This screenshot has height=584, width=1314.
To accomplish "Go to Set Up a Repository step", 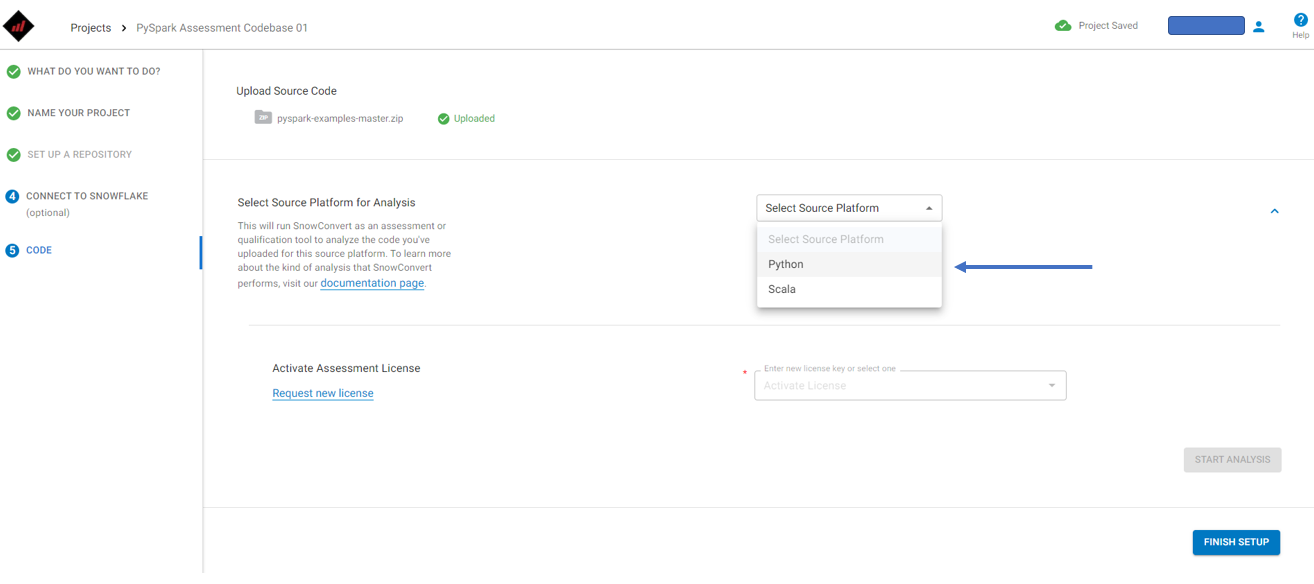I will pos(80,155).
